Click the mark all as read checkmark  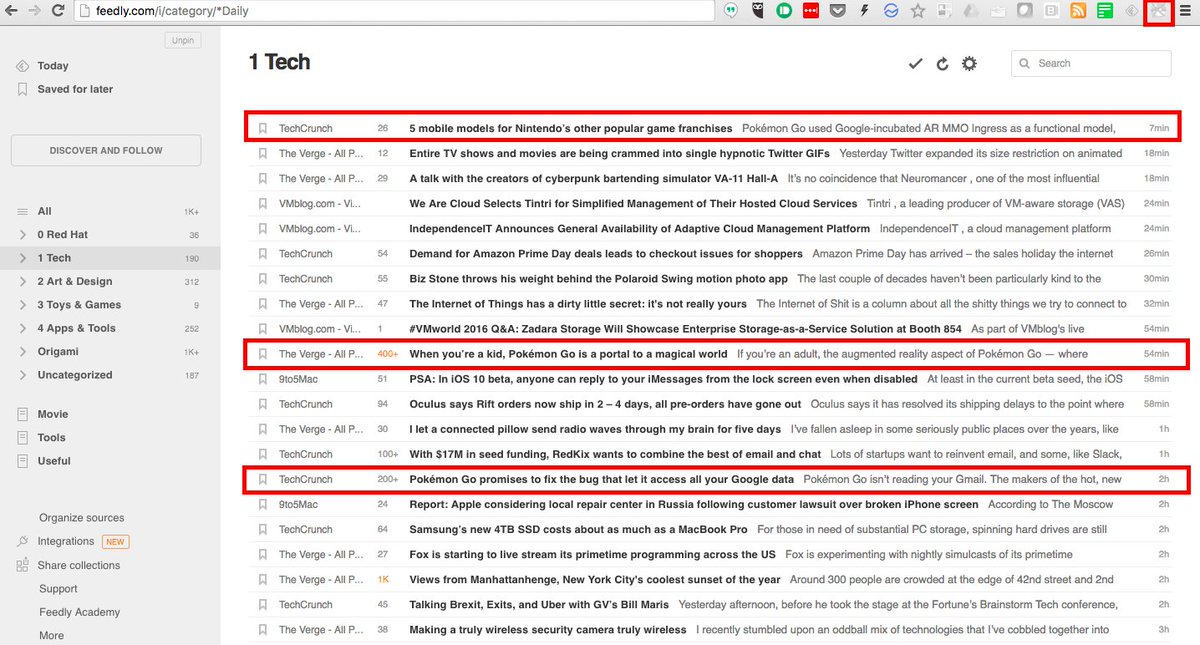pos(915,63)
